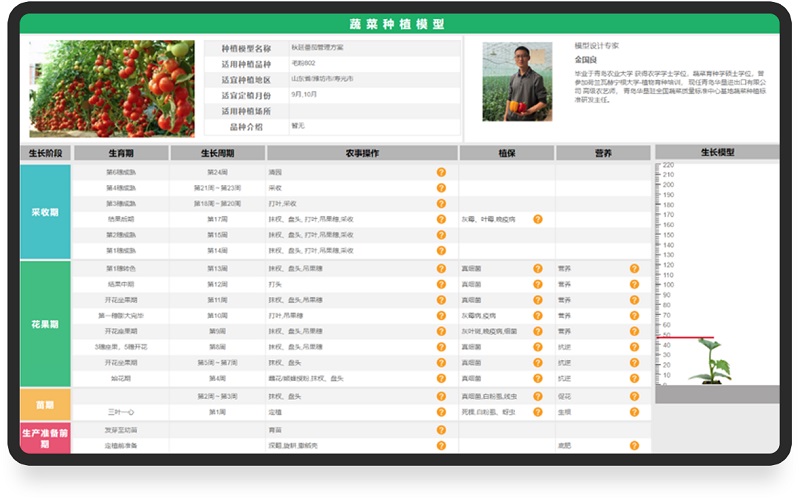Click help icon next to 底肥 nutrition
Image resolution: width=800 pixels, height=501 pixels.
pyautogui.click(x=634, y=445)
